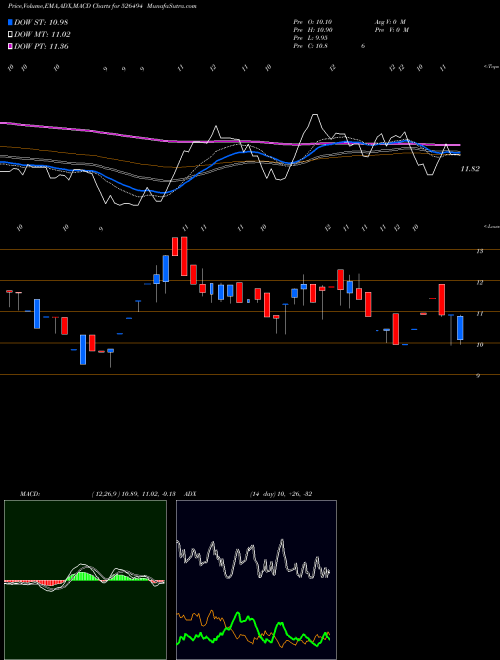Image resolution: width=500 pixels, height=660 pixels.
Task: Click the 'Avg V: 0 M' value
Action: (389, 21)
